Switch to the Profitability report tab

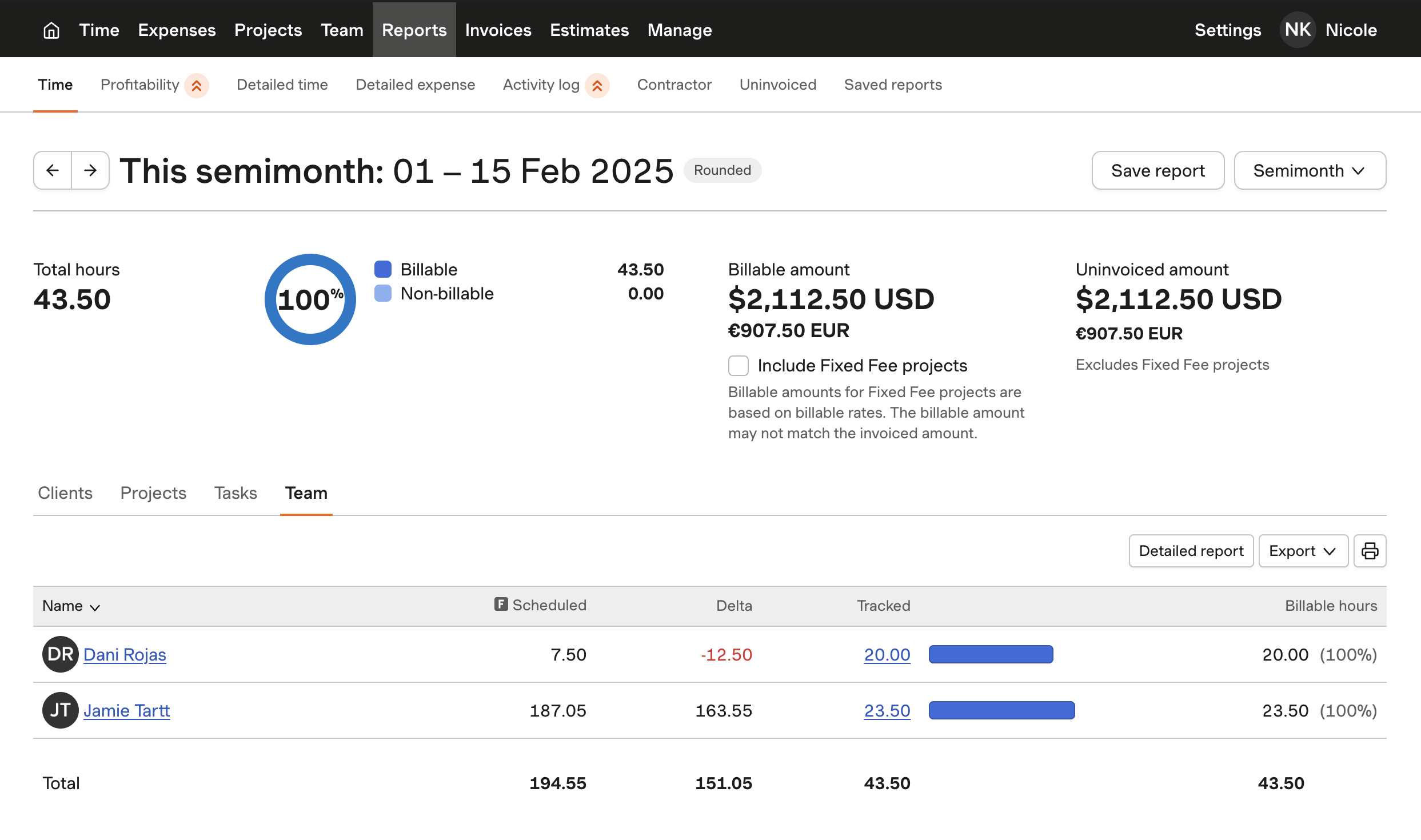[x=140, y=85]
